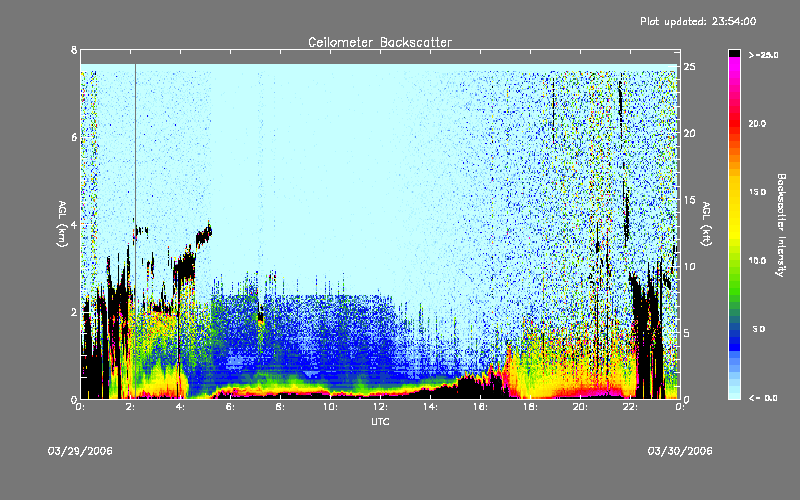800x500 pixels.
Task: Pick the green colorbar band near 10.0
Action: tap(735, 262)
